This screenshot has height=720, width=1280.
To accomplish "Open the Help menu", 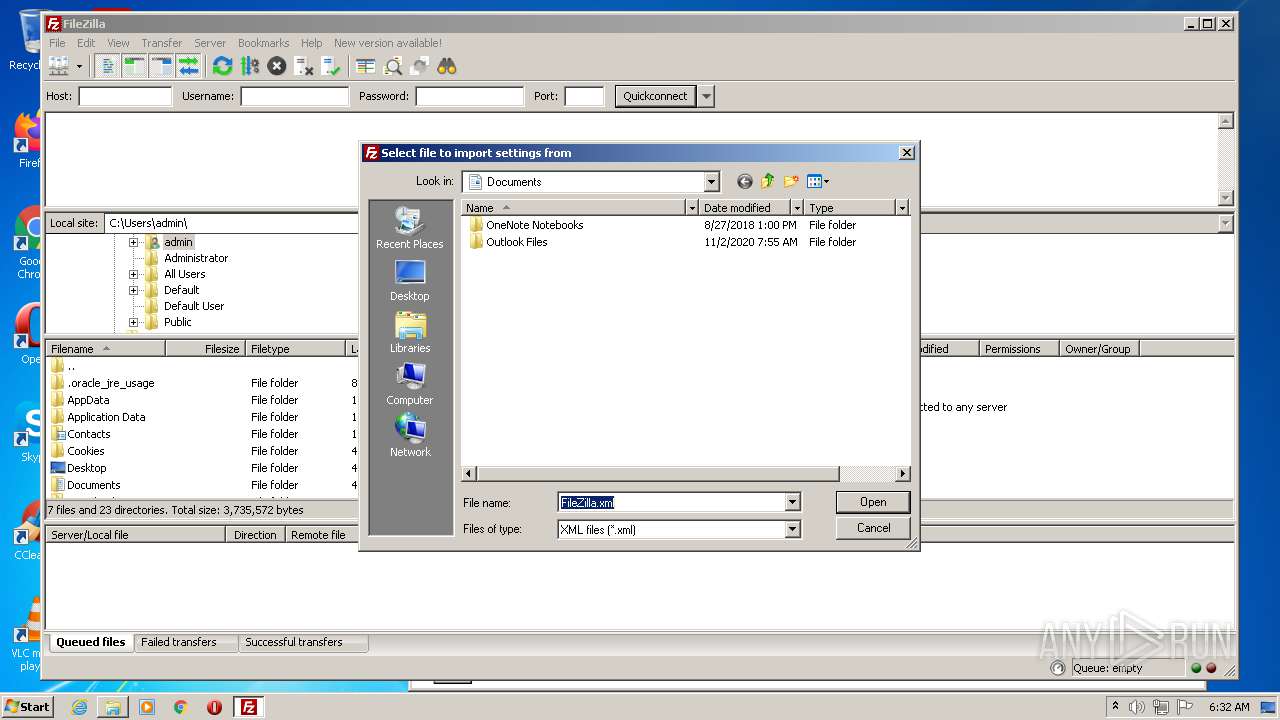I will pyautogui.click(x=312, y=43).
